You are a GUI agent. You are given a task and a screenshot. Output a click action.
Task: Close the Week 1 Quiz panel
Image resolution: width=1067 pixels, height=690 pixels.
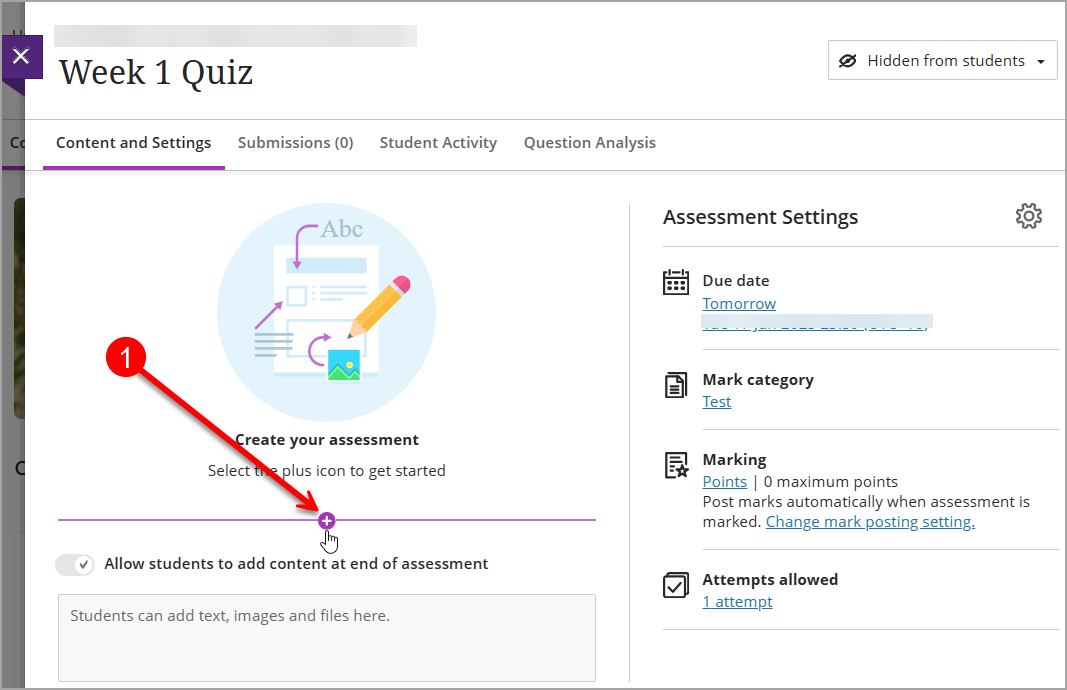(x=22, y=56)
